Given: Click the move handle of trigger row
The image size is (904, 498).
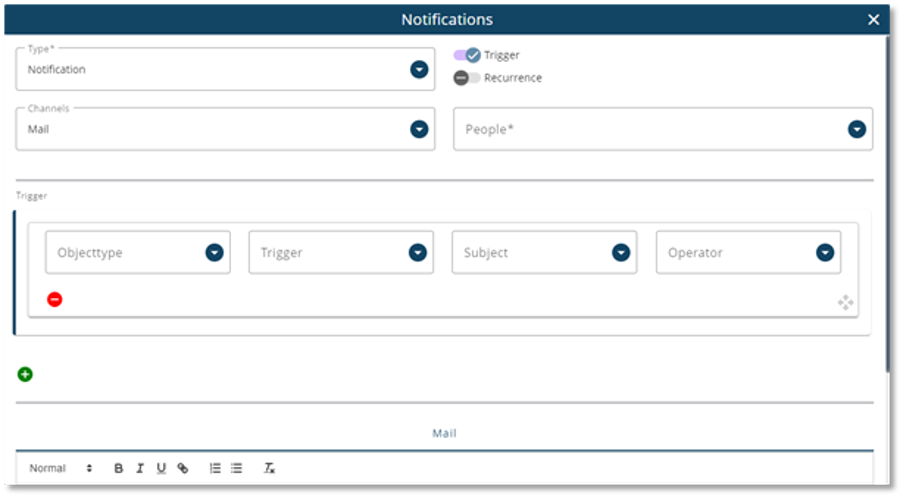Looking at the screenshot, I should click(x=846, y=303).
